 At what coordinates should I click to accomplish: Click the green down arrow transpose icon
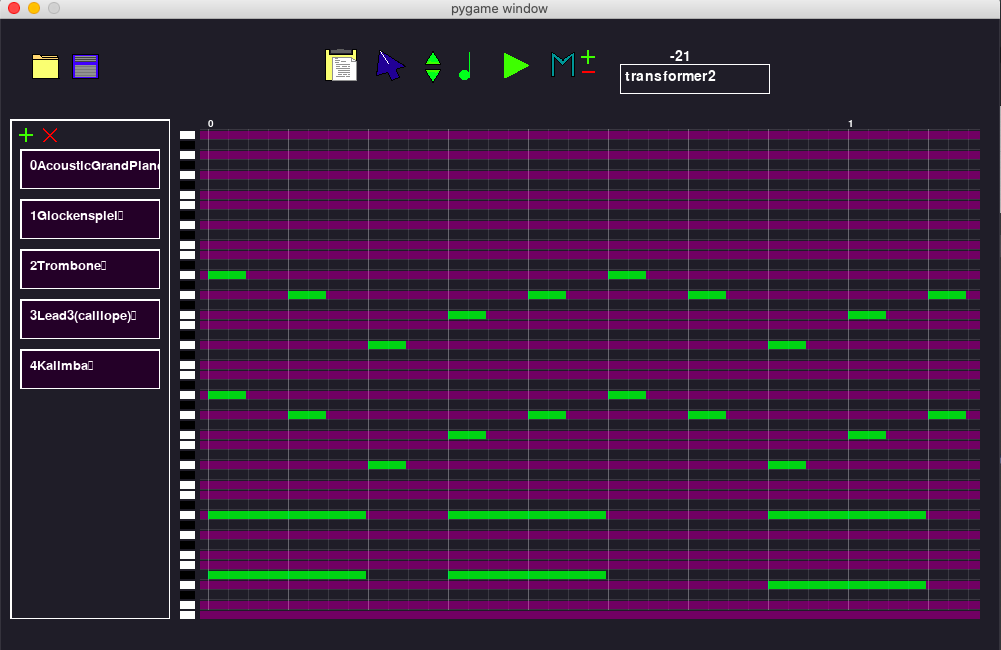(433, 75)
